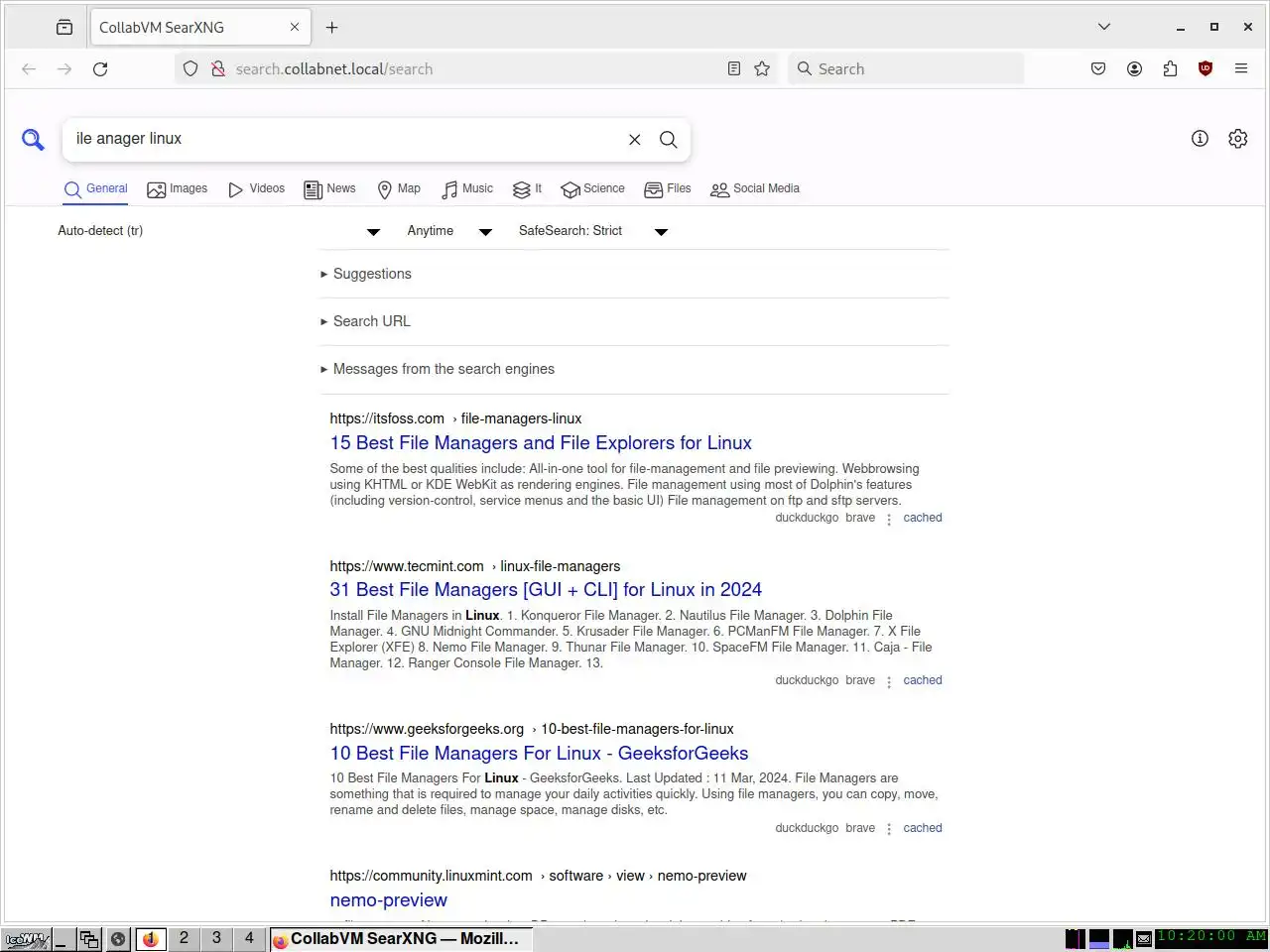Expand the Suggestions section
The height and width of the screenshot is (952, 1270).
coord(365,274)
